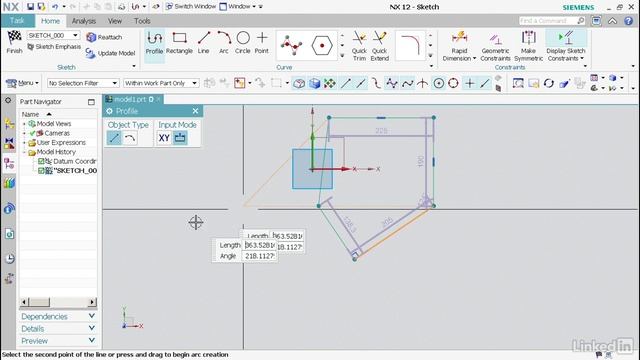Image resolution: width=640 pixels, height=360 pixels.
Task: Click Find a Command search box
Action: (x=552, y=20)
